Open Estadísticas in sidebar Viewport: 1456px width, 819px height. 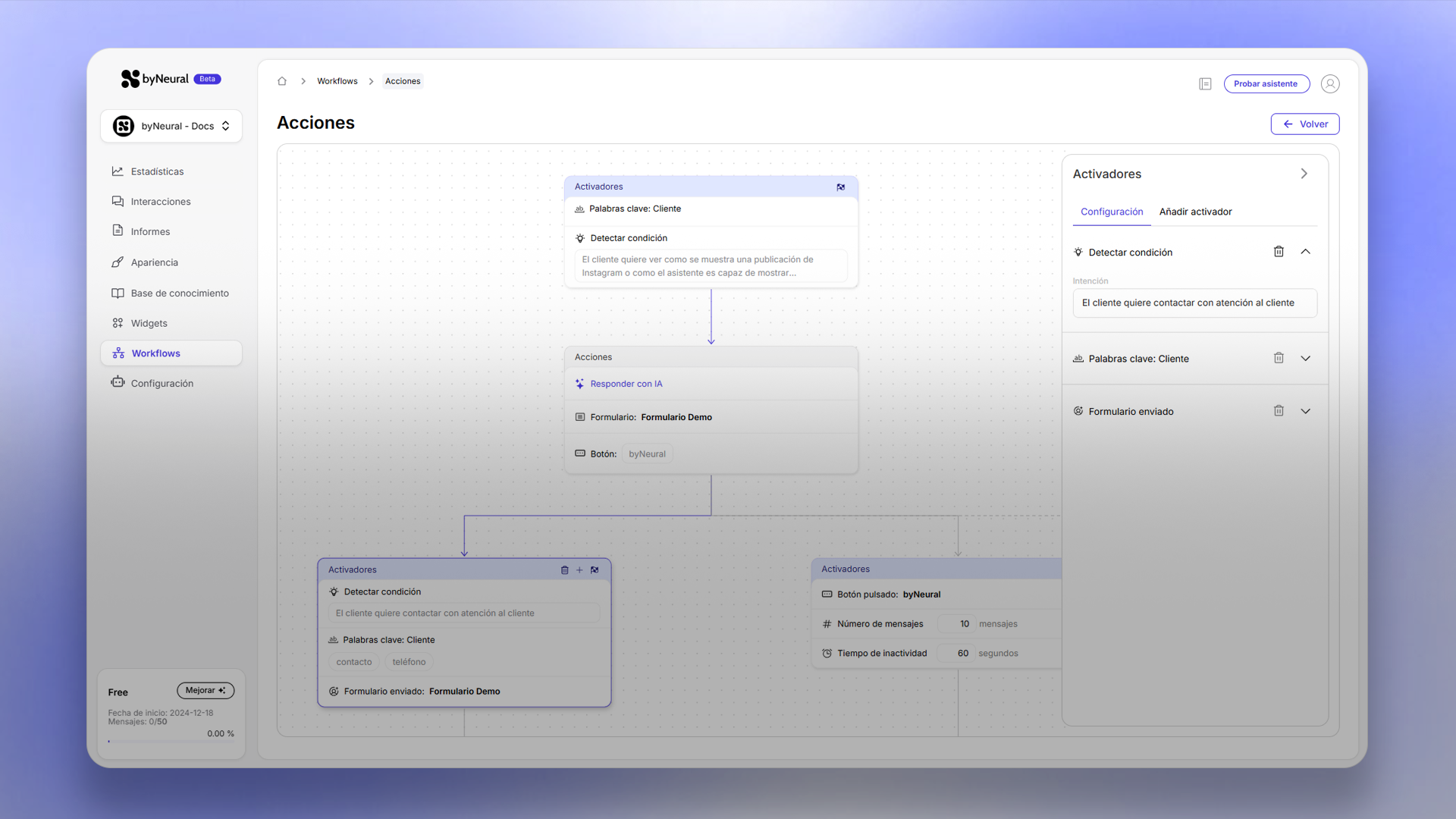click(157, 171)
